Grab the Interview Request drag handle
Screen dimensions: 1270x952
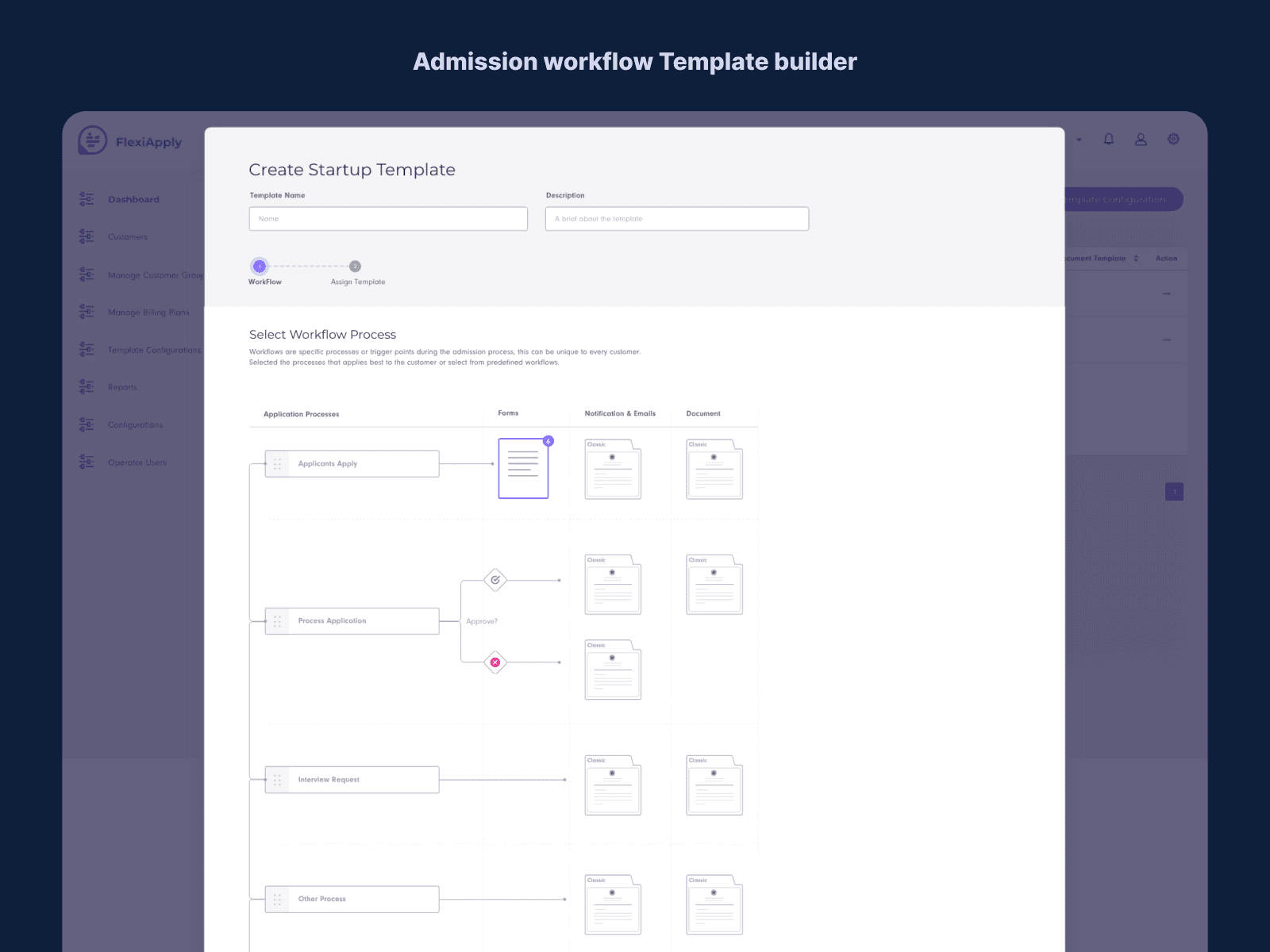click(277, 780)
